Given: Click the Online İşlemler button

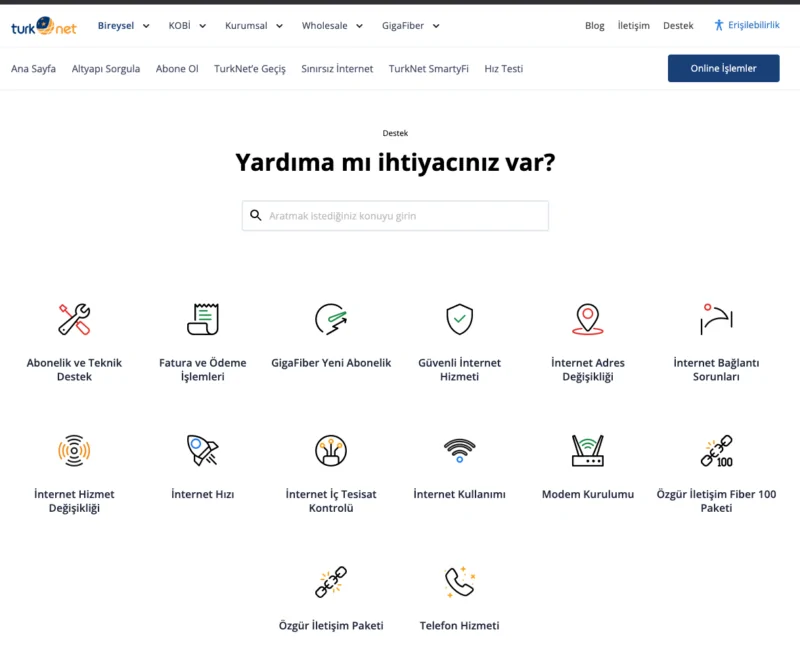Looking at the screenshot, I should pos(723,68).
